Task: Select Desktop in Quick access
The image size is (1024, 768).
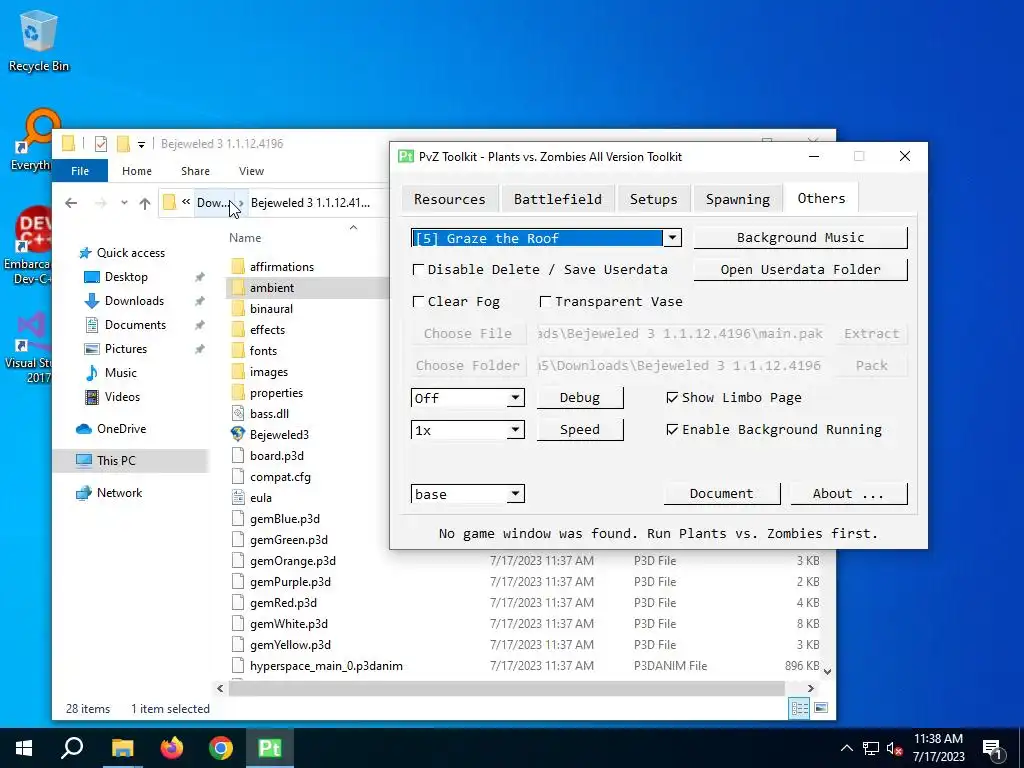Action: 126,277
